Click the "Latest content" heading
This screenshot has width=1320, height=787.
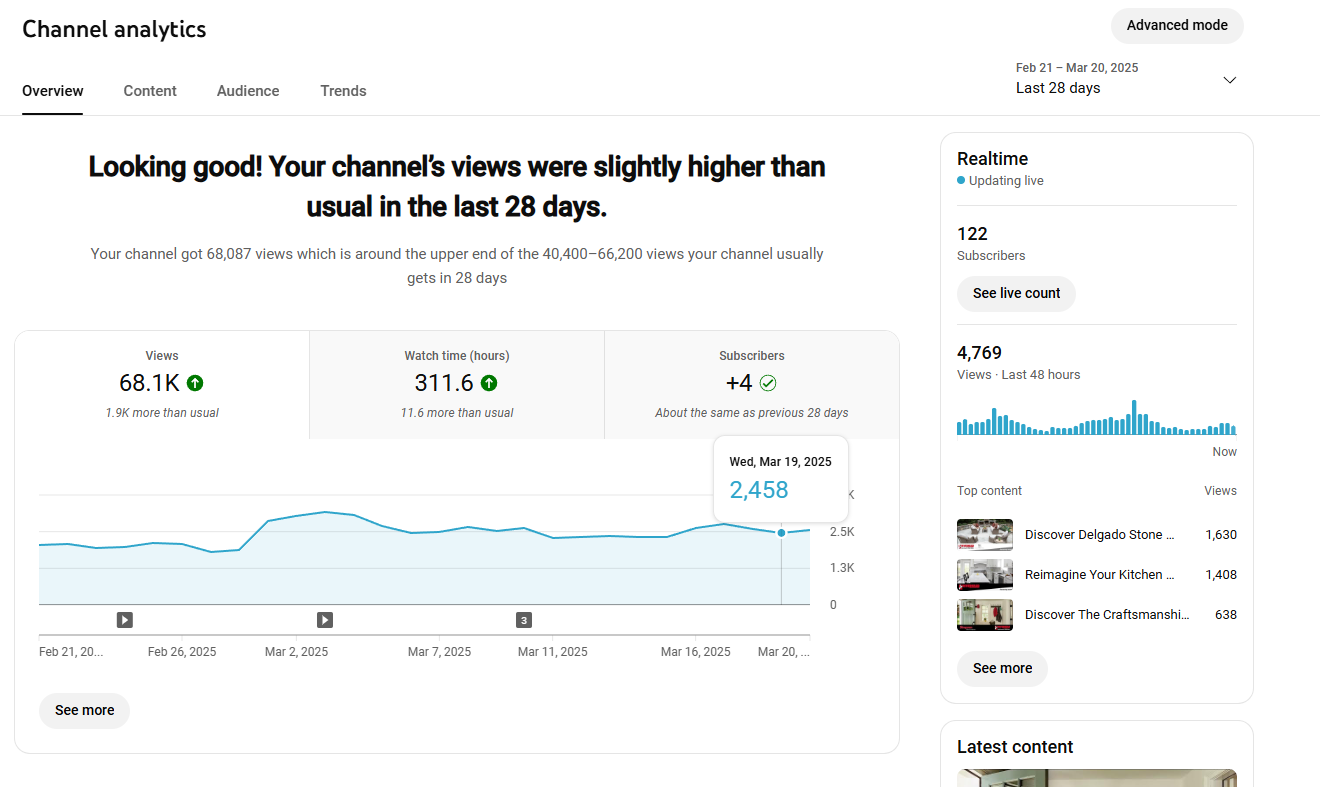click(x=1015, y=747)
